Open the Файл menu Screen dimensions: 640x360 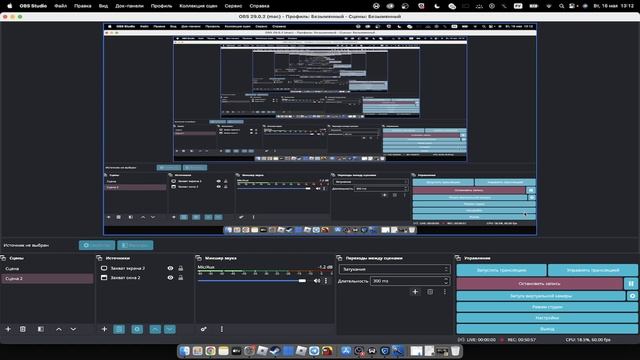point(61,6)
